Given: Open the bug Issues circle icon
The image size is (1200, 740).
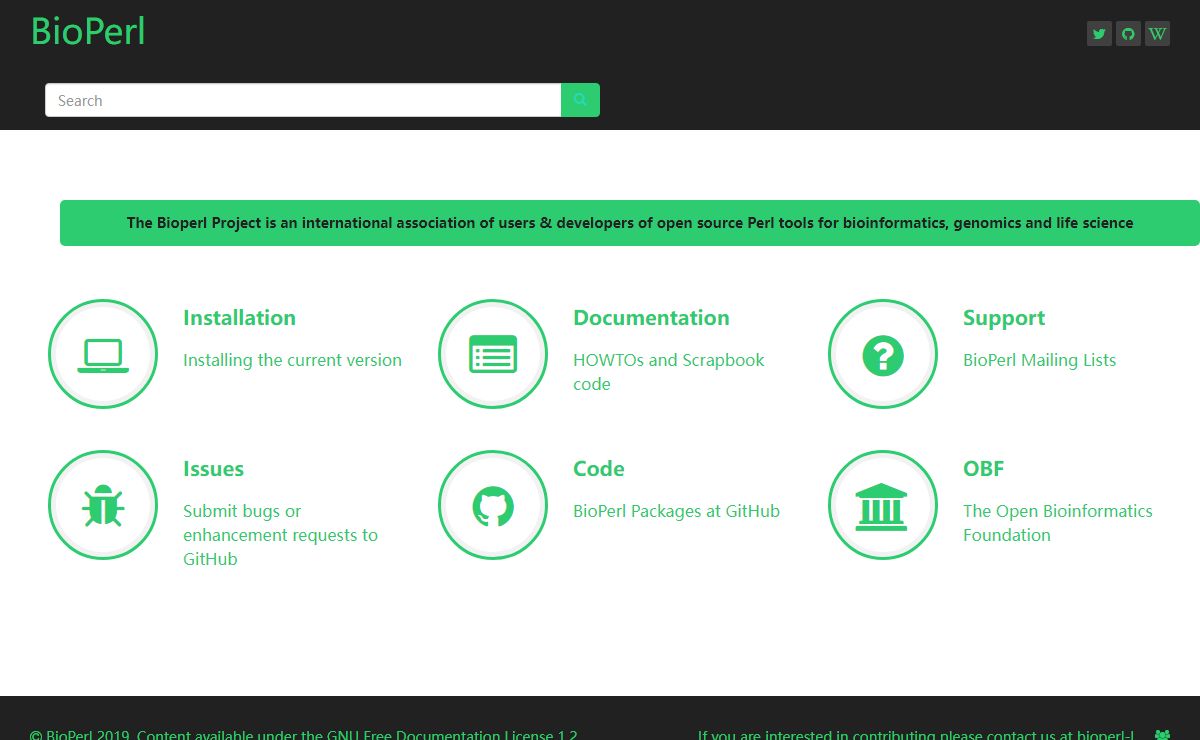Looking at the screenshot, I should coord(103,505).
